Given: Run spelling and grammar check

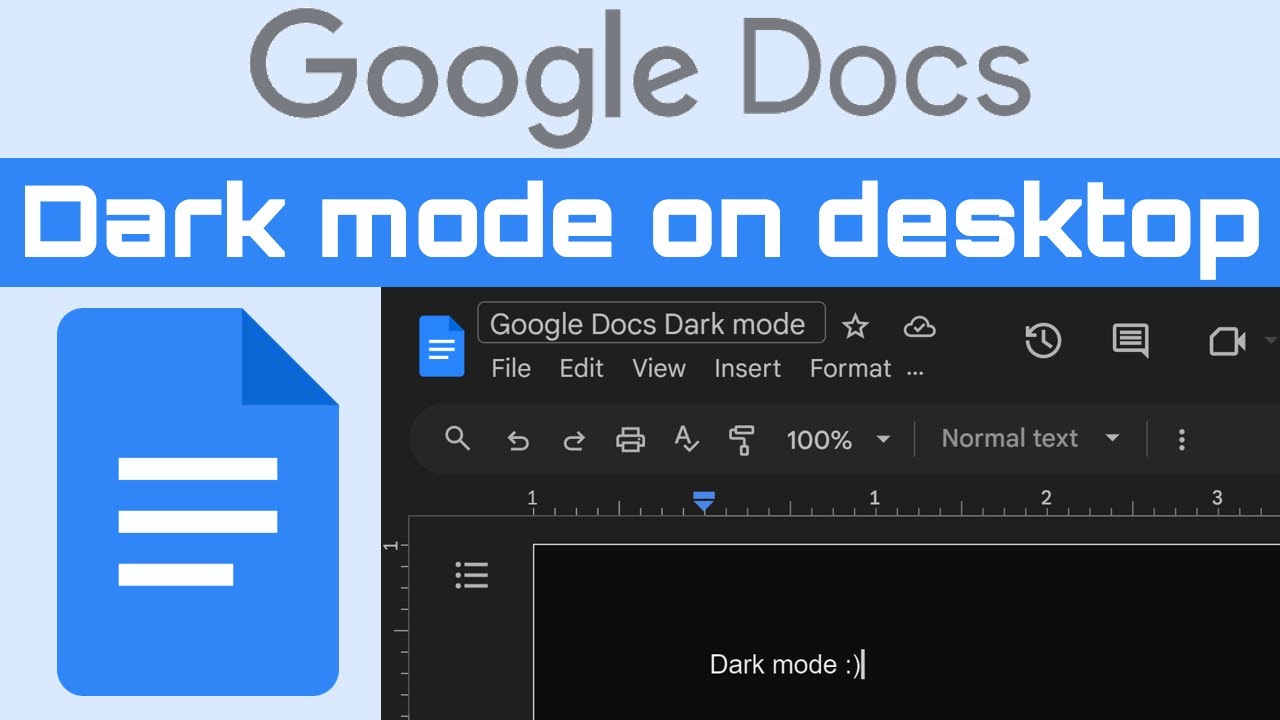Looking at the screenshot, I should click(687, 440).
